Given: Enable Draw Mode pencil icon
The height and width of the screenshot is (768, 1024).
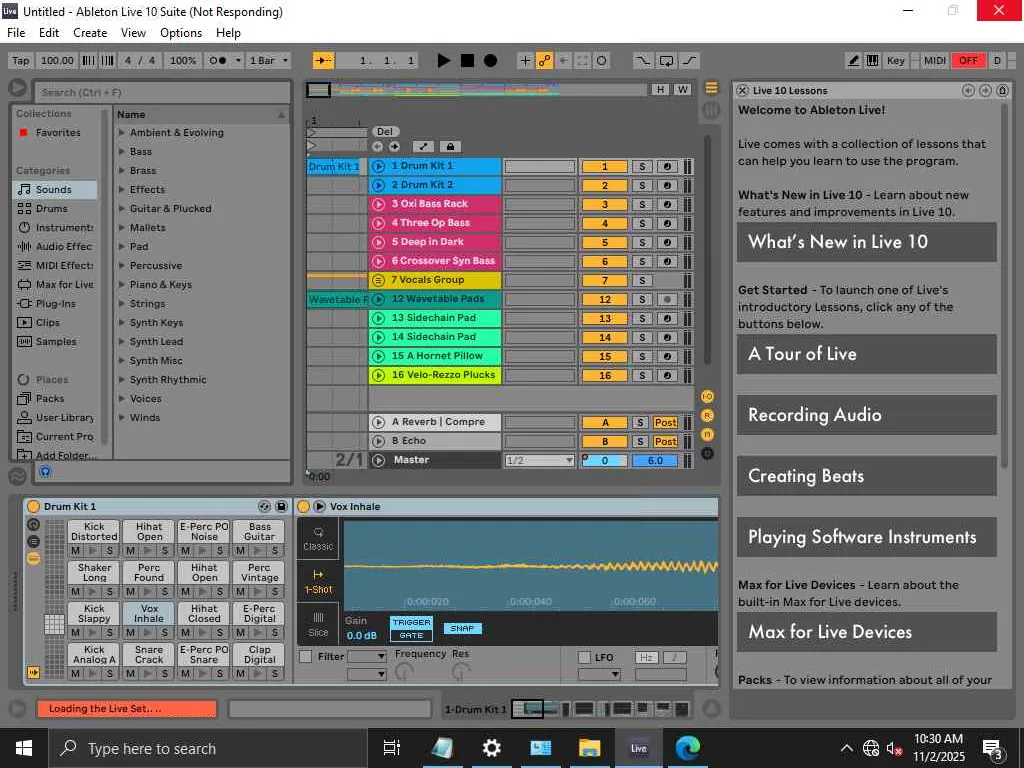Looking at the screenshot, I should [x=853, y=61].
